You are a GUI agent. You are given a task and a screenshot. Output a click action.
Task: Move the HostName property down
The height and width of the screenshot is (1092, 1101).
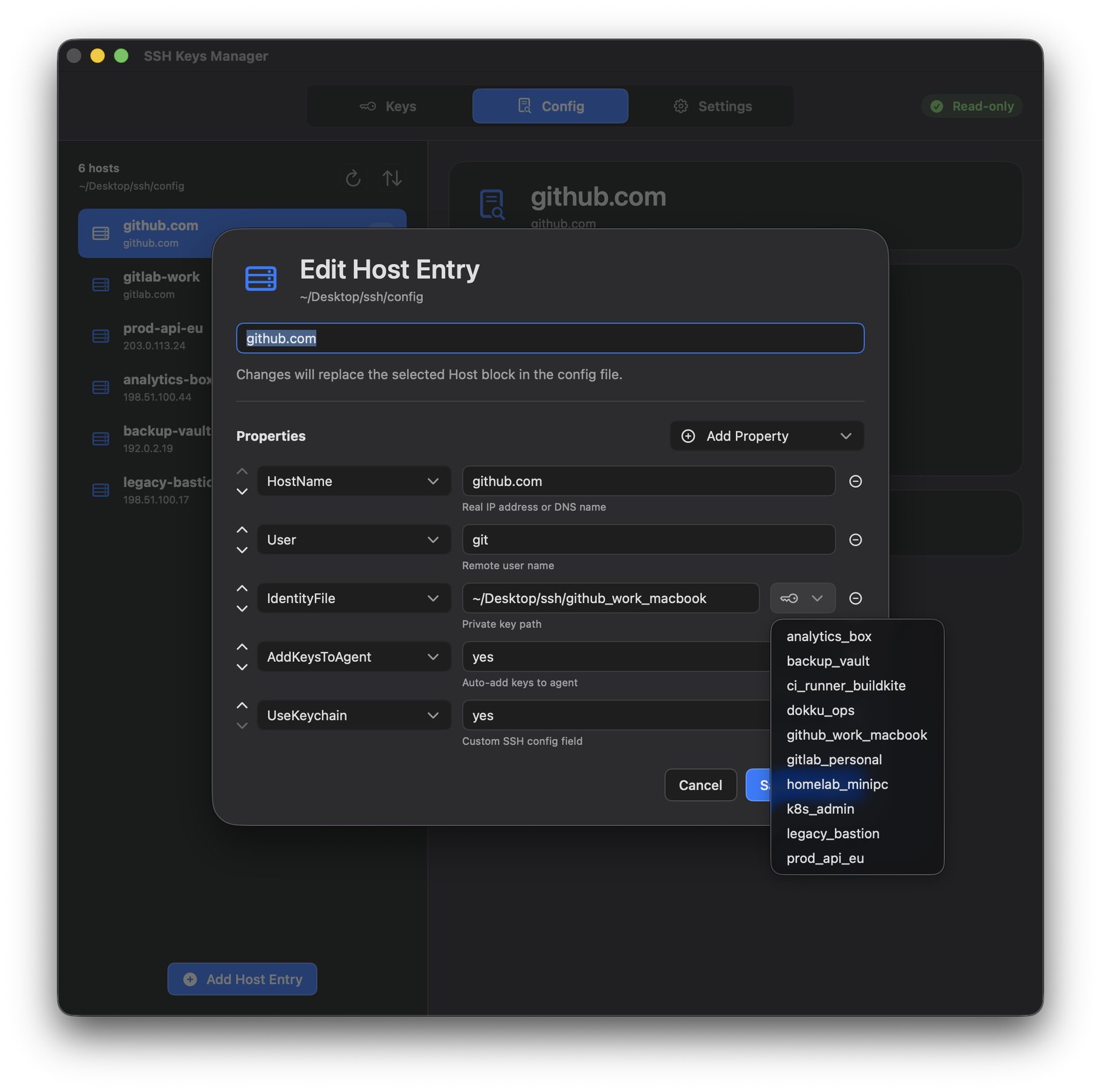pos(242,491)
